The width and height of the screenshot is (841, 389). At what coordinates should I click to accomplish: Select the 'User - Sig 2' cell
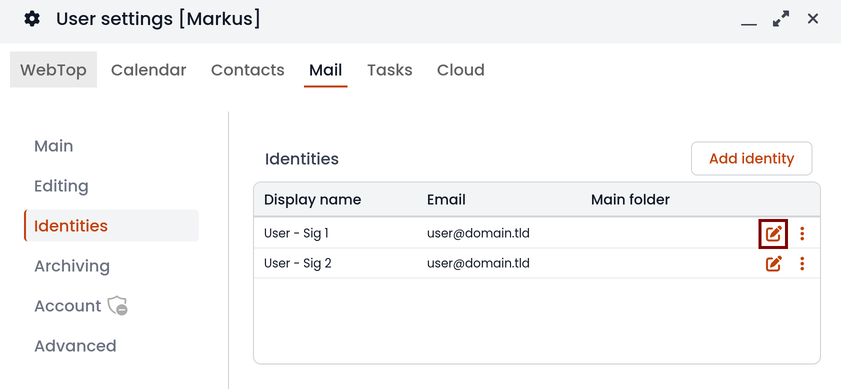297,263
